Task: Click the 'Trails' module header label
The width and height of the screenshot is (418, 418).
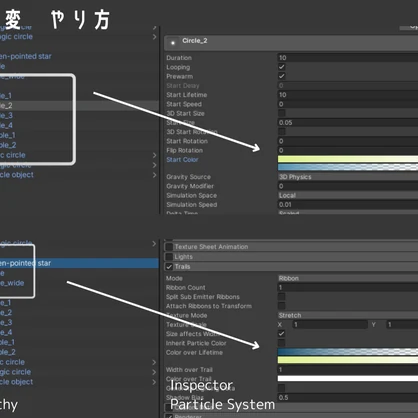Action: click(182, 267)
